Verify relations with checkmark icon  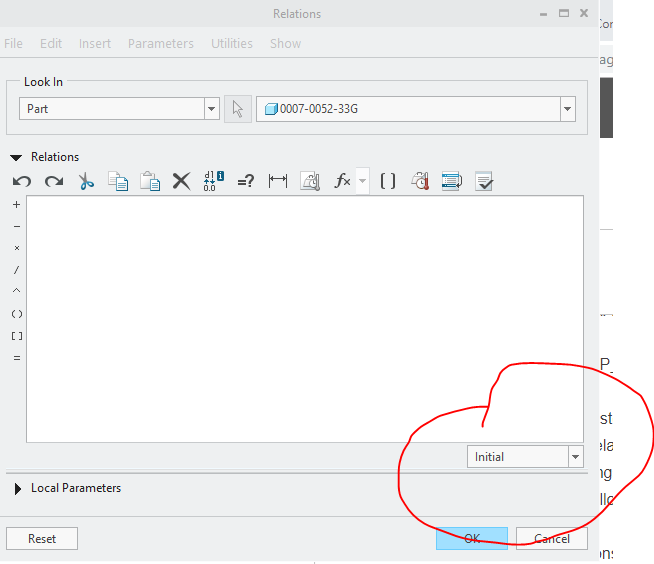coord(484,181)
